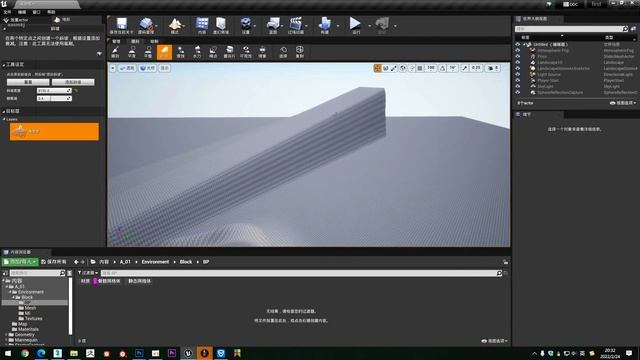Open the Play options dropdown arrow

point(370,26)
